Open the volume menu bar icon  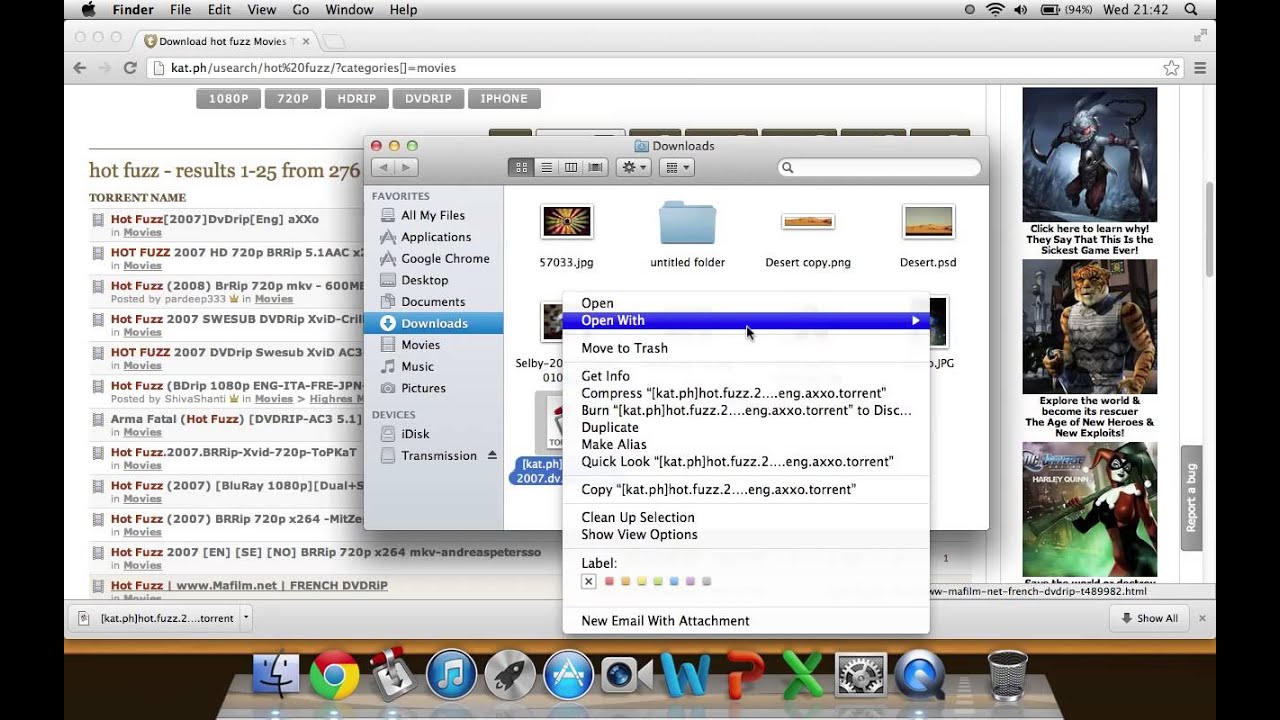coord(1021,10)
